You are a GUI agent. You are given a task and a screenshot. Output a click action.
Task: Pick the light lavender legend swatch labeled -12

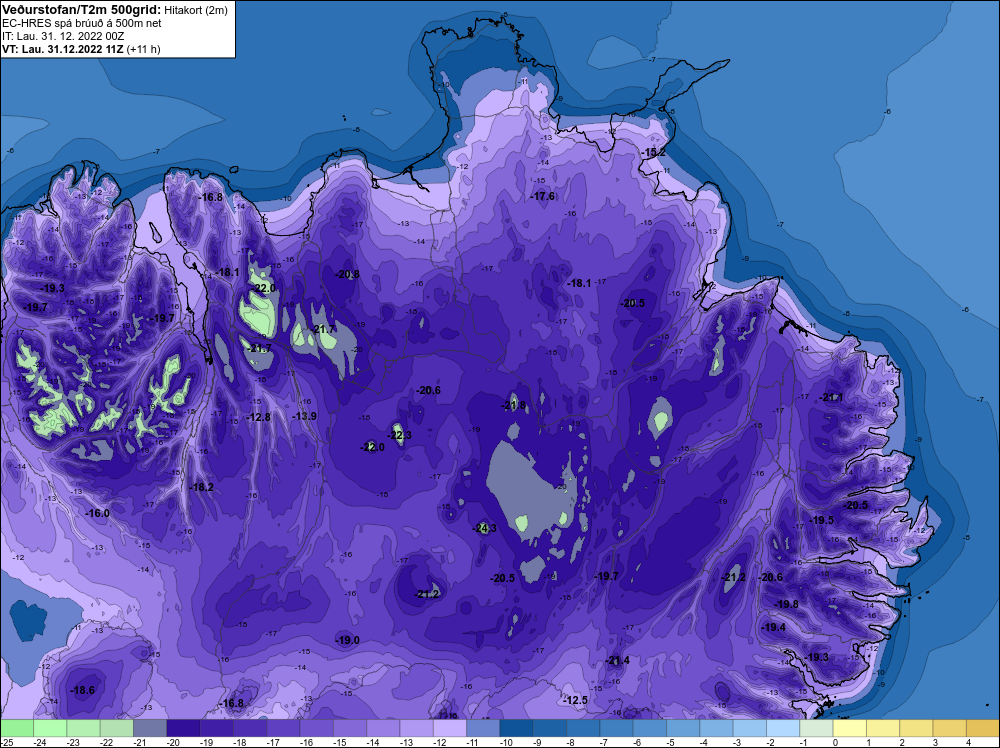[x=450, y=728]
